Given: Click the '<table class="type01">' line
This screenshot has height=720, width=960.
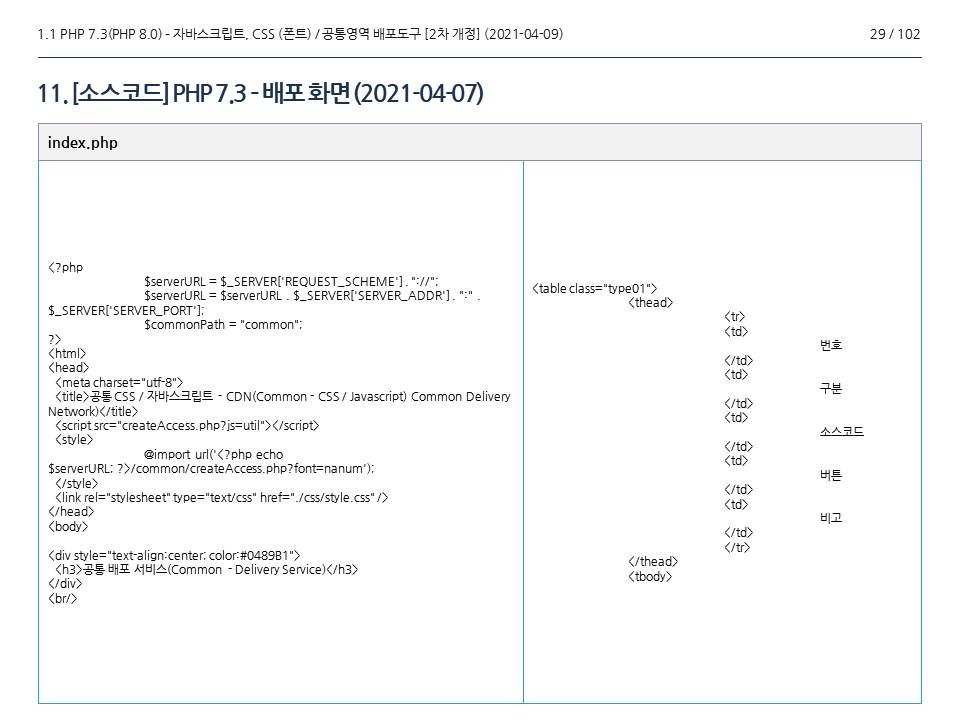Looking at the screenshot, I should pos(594,288).
